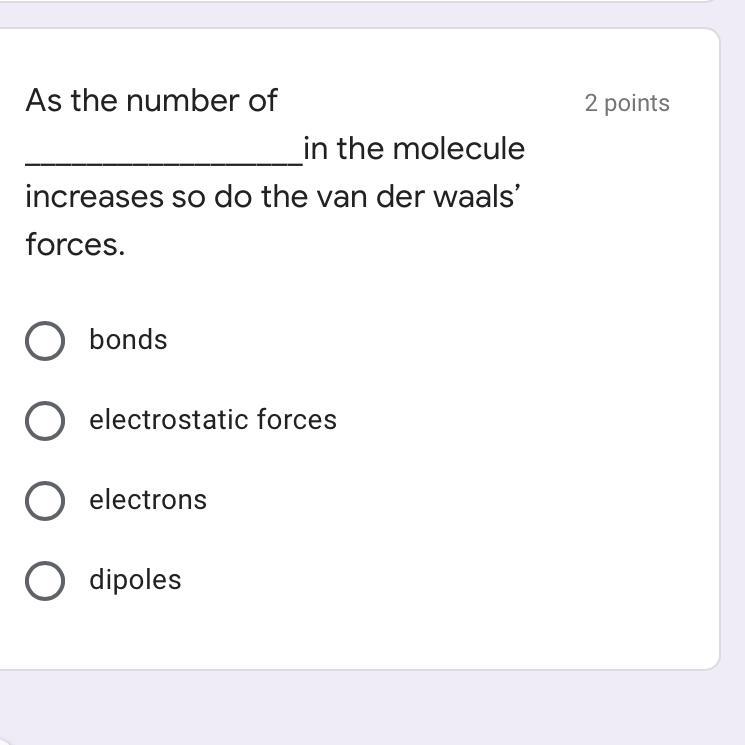Click the 'dipoles' answer label text

tap(135, 580)
